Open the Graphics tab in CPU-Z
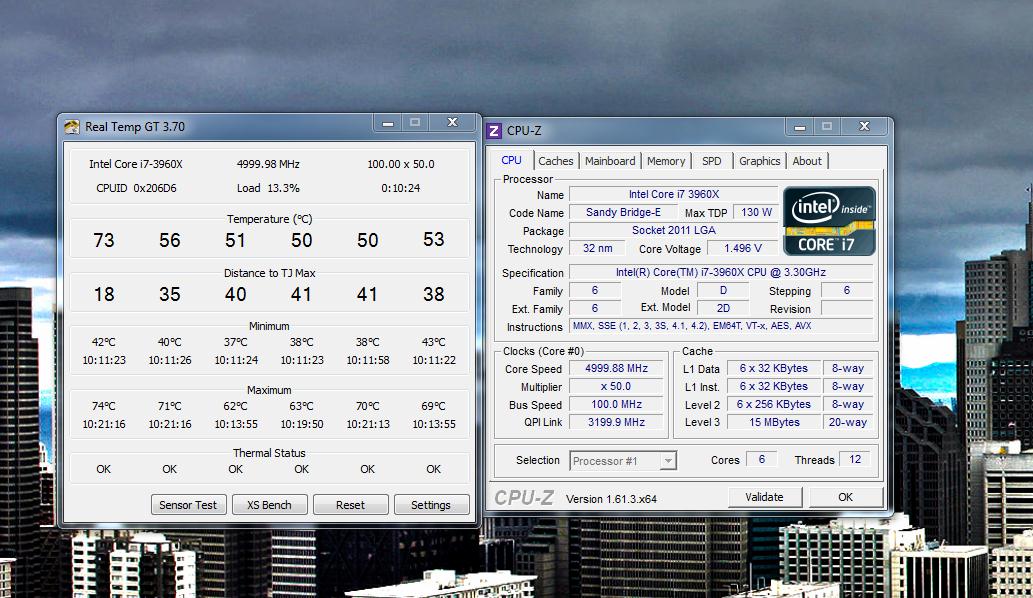 point(759,161)
